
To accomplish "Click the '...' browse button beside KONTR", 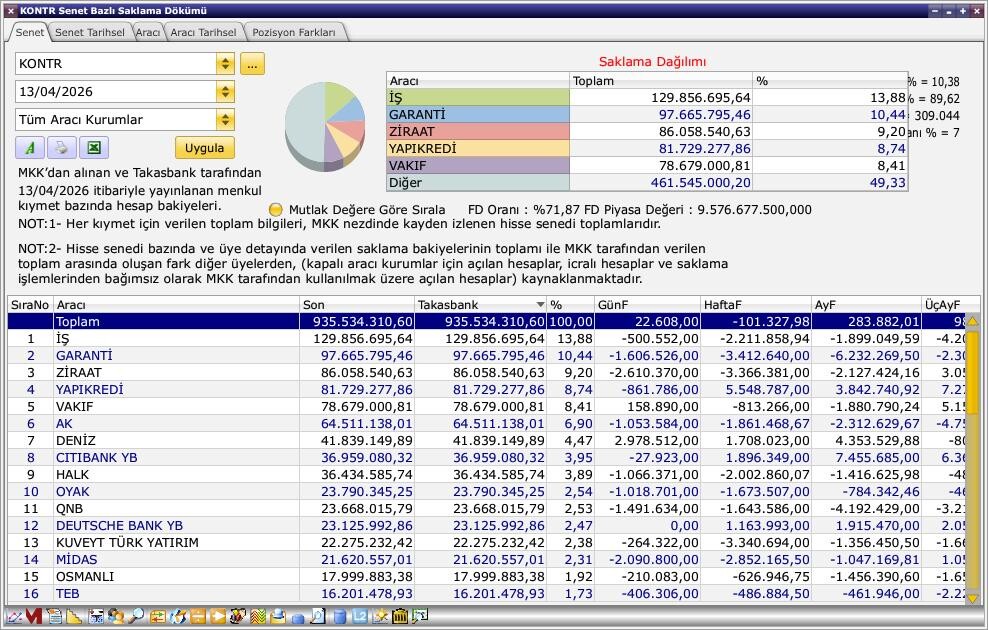I will pyautogui.click(x=252, y=64).
